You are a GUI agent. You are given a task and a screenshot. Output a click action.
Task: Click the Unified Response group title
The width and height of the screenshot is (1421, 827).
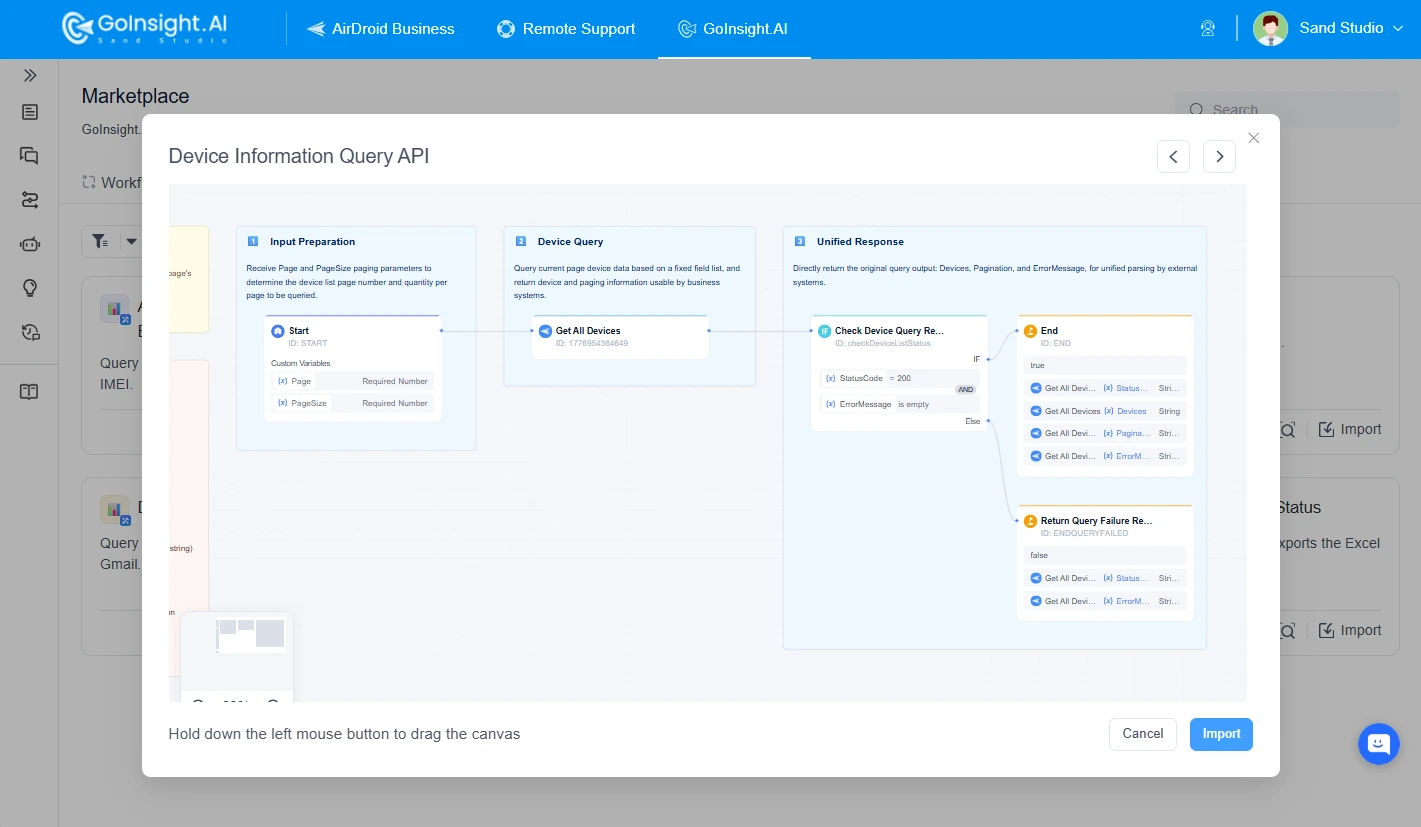point(860,242)
